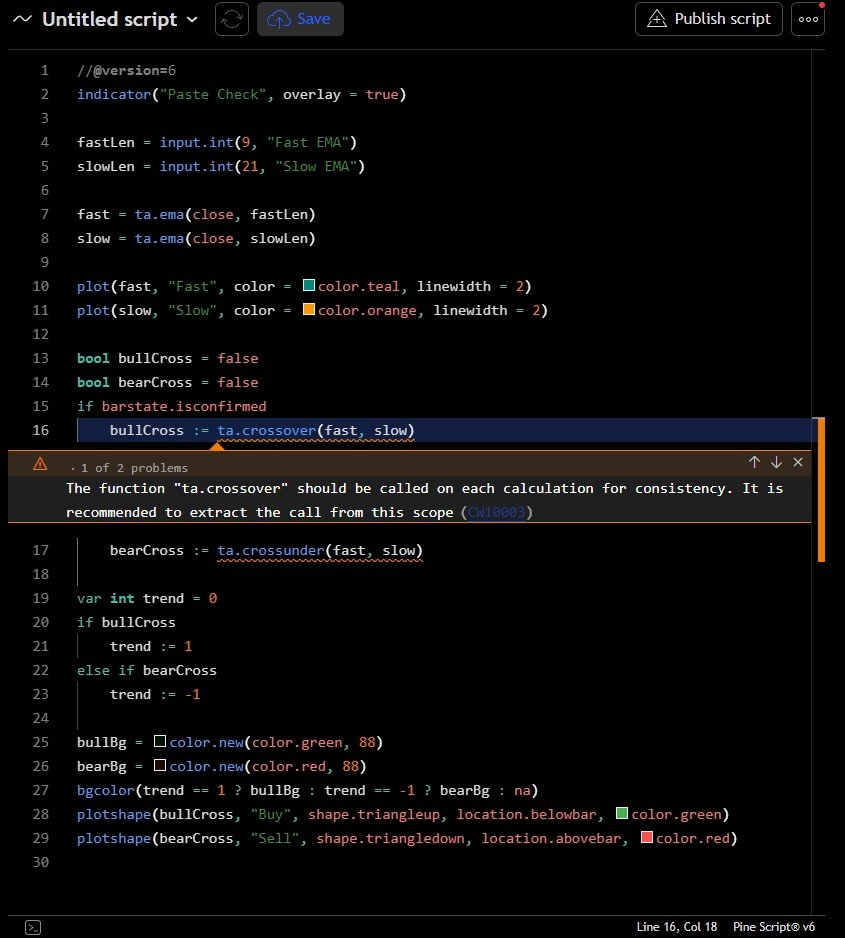
Task: Click "Paste Check" string on line 2
Action: (x=213, y=95)
